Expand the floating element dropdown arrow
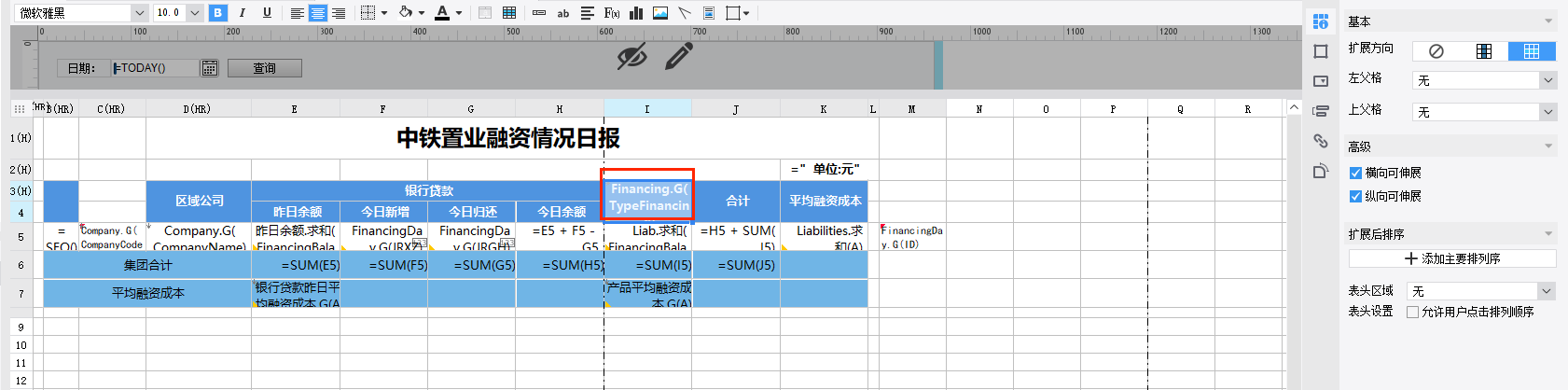Image resolution: width=1568 pixels, height=390 pixels. pos(748,13)
